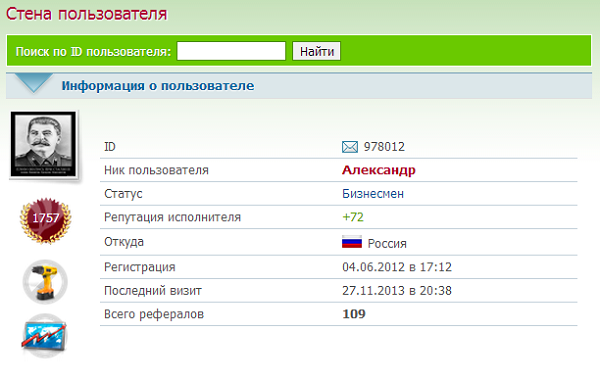This screenshot has height=380, width=600.
Task: Click the Регистрация label
Action: click(140, 267)
